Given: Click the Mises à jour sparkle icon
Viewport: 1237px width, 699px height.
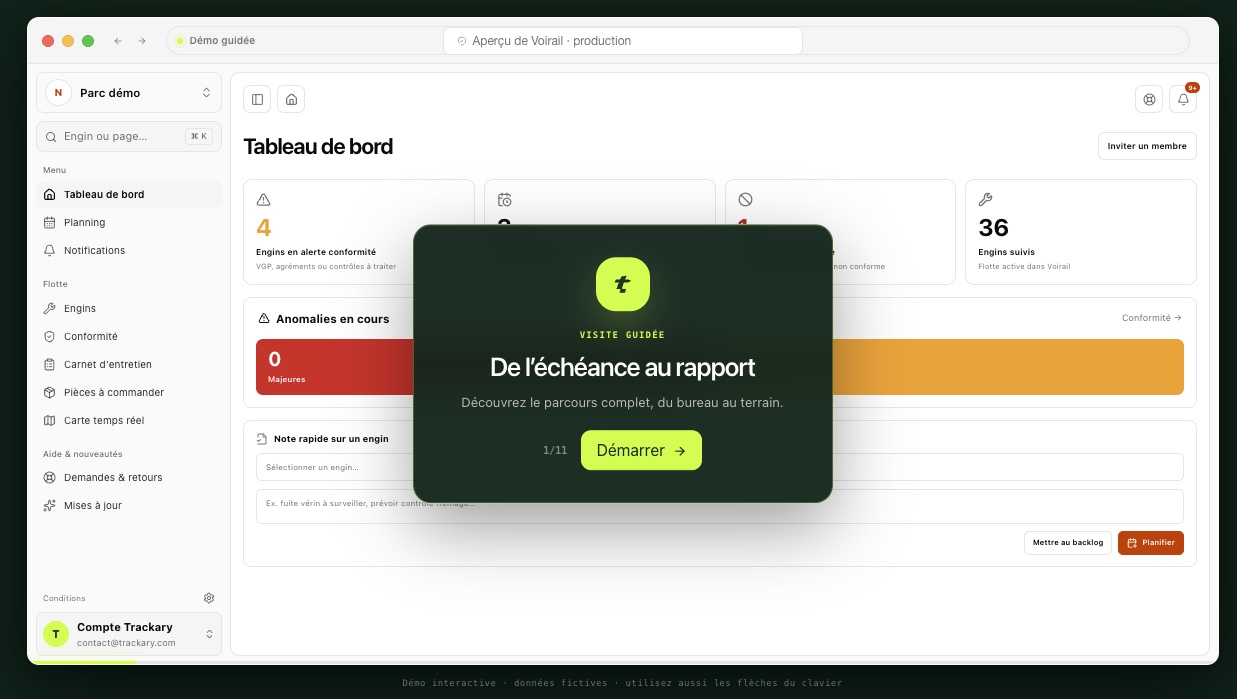Looking at the screenshot, I should pos(50,505).
